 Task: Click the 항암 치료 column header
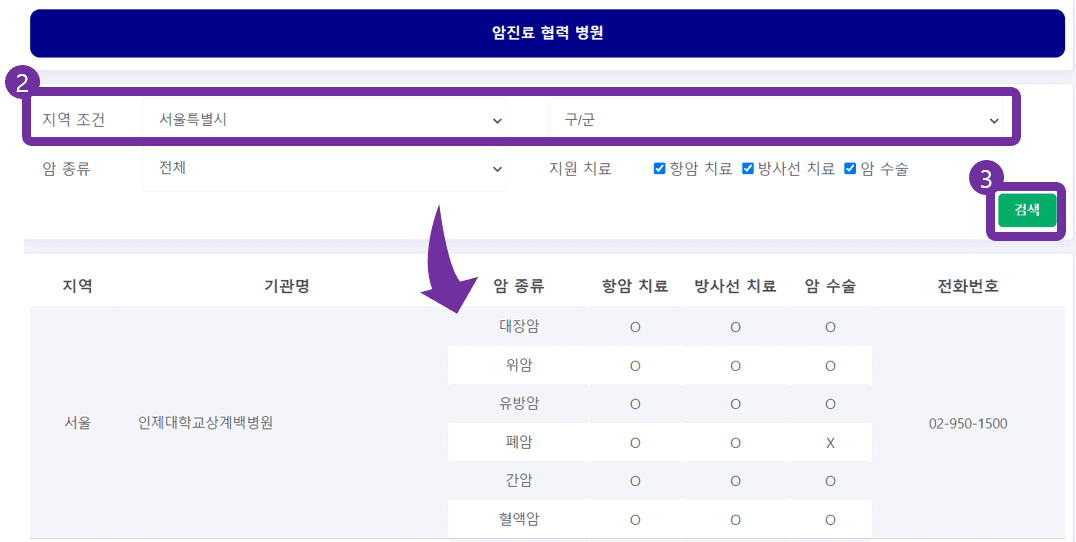635,286
